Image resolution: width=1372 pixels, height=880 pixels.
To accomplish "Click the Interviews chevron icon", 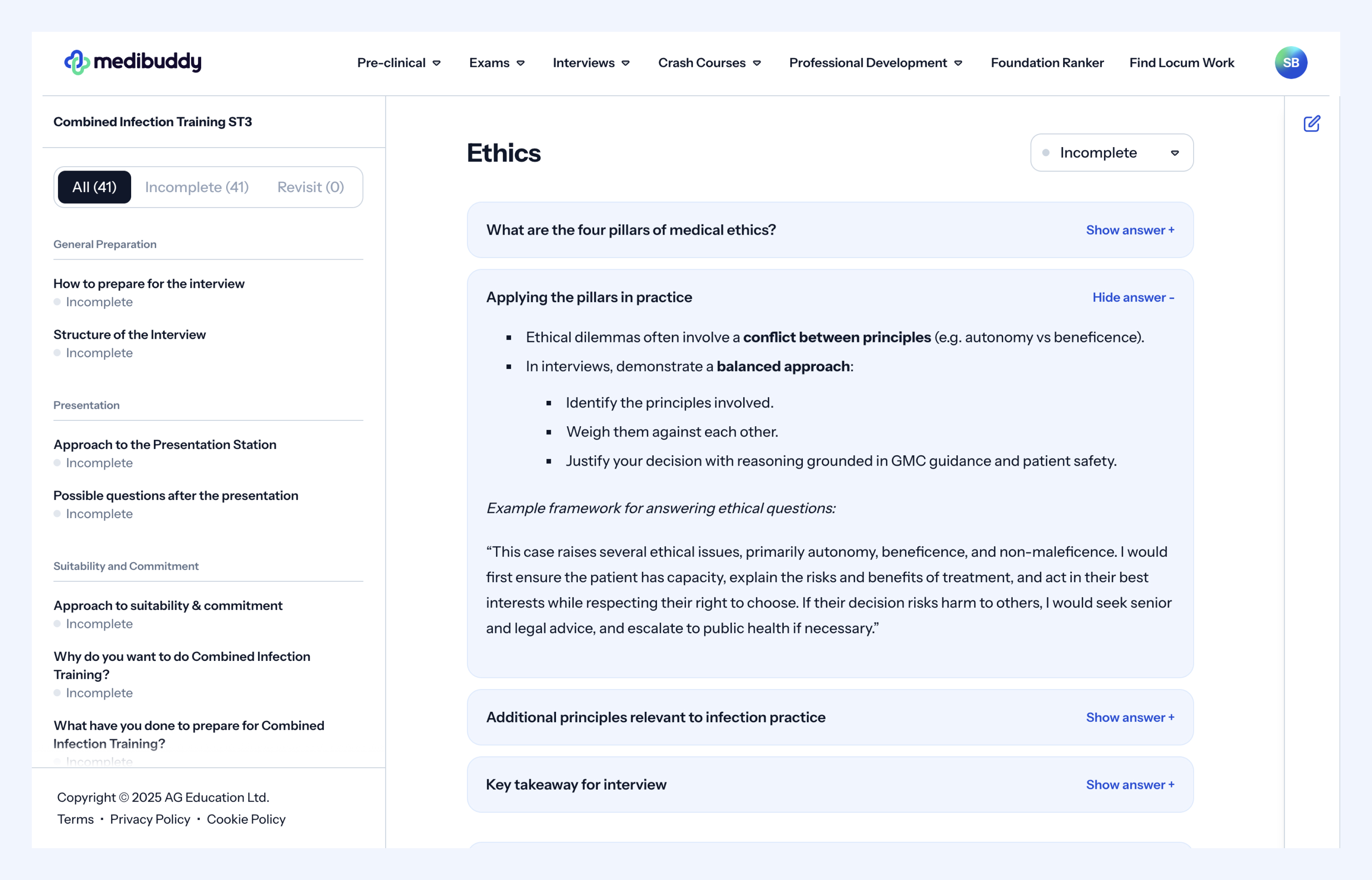I will pyautogui.click(x=626, y=64).
